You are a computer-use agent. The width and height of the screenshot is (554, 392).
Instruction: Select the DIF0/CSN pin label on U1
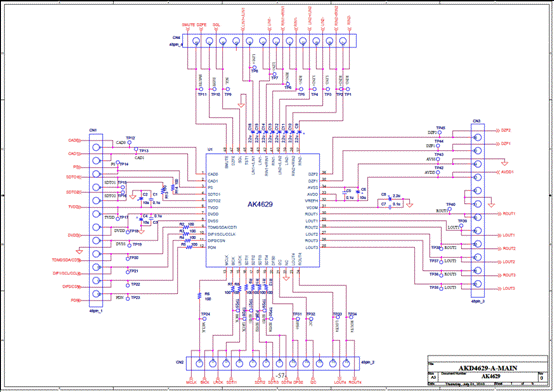click(217, 241)
